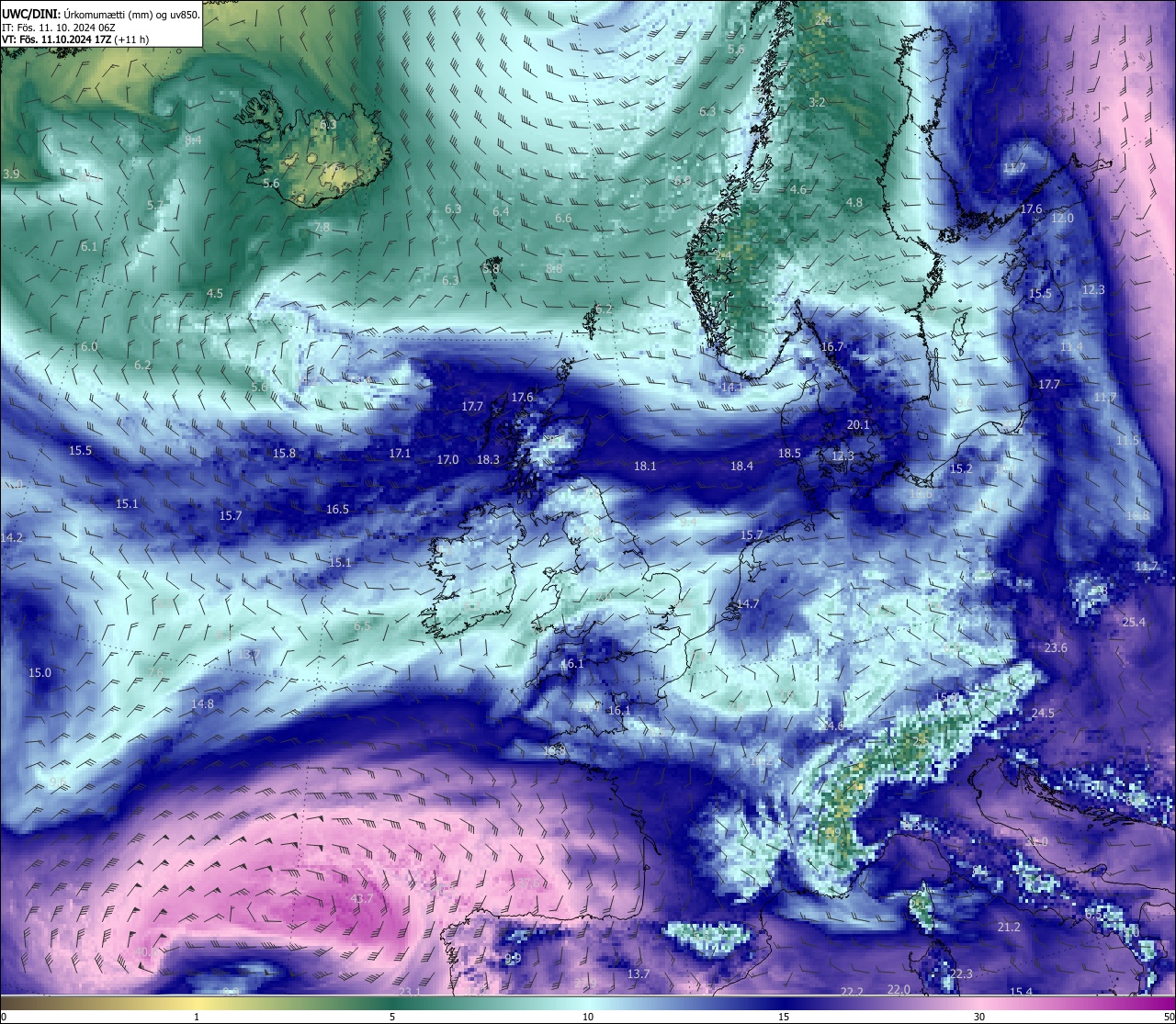Viewport: 1176px width, 1024px height.
Task: Click the 4.8 value over Sweden
Action: coord(854,202)
